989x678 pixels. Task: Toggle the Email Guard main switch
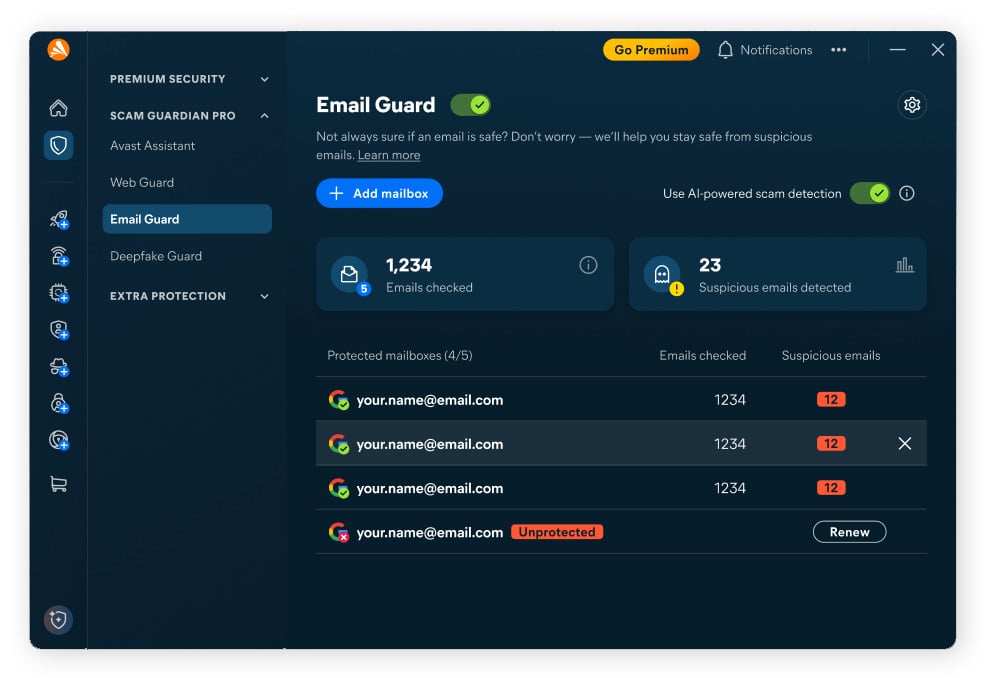[471, 105]
